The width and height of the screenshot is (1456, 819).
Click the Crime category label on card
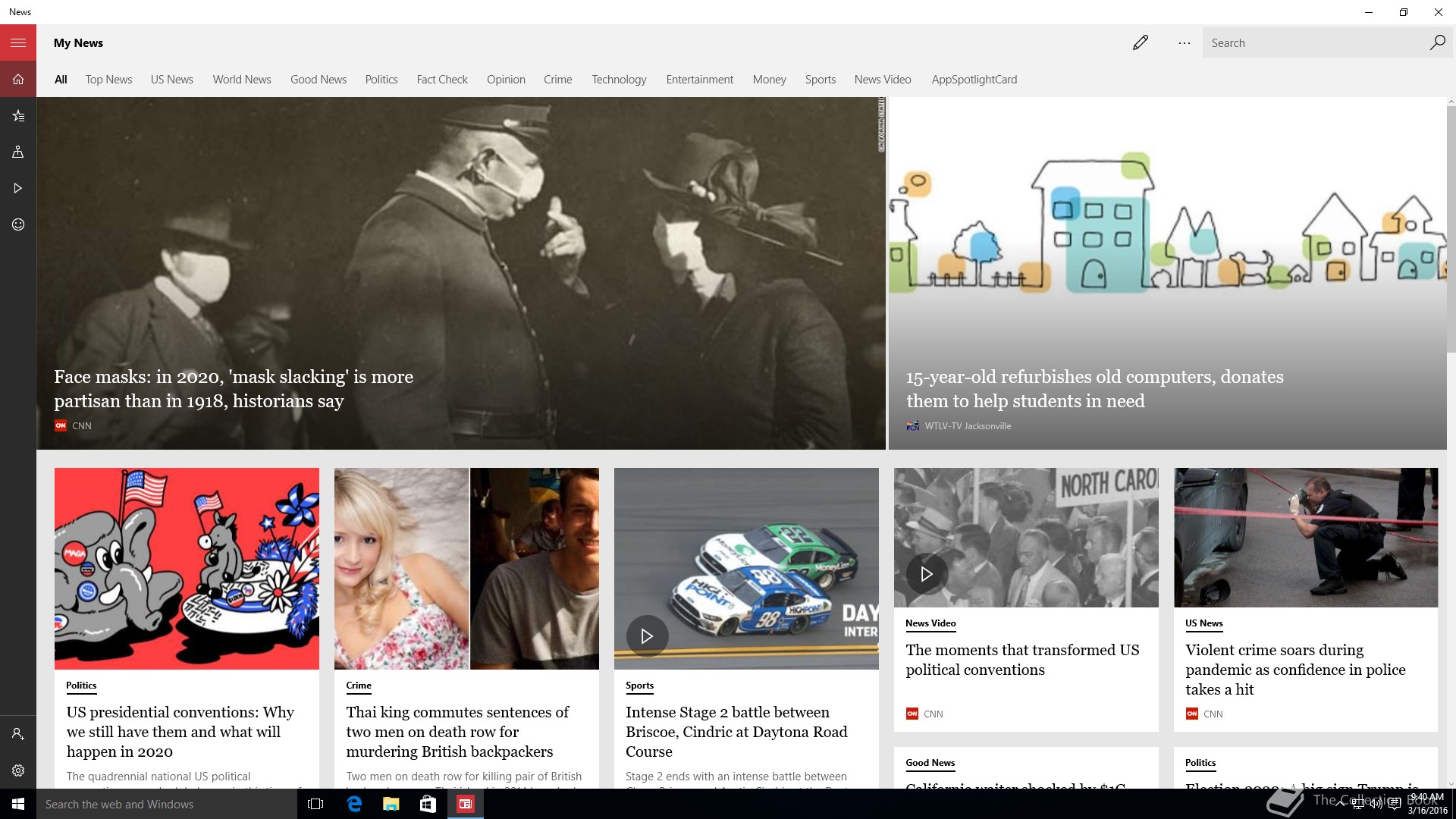(359, 686)
